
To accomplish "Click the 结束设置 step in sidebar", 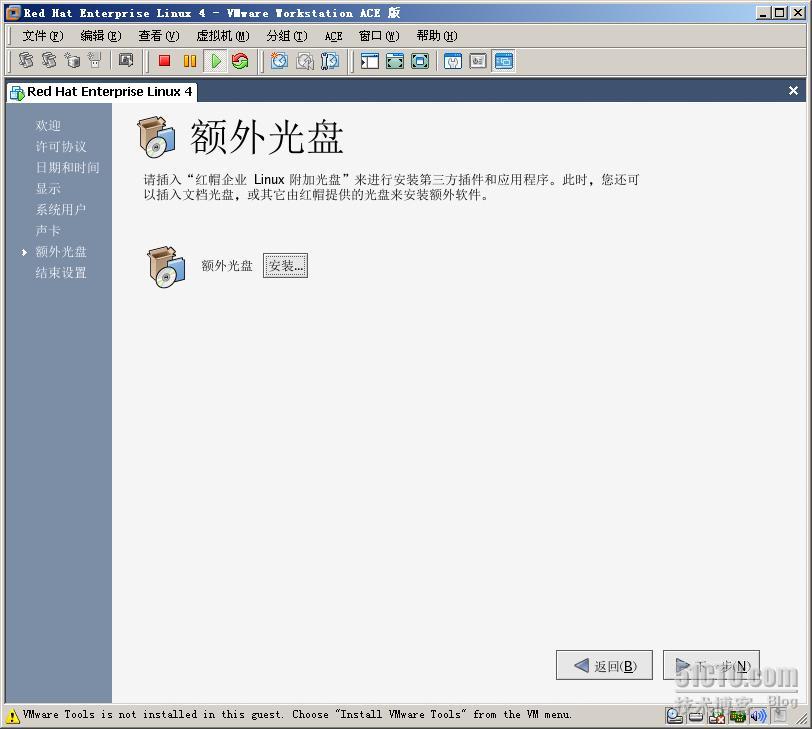I will (61, 273).
